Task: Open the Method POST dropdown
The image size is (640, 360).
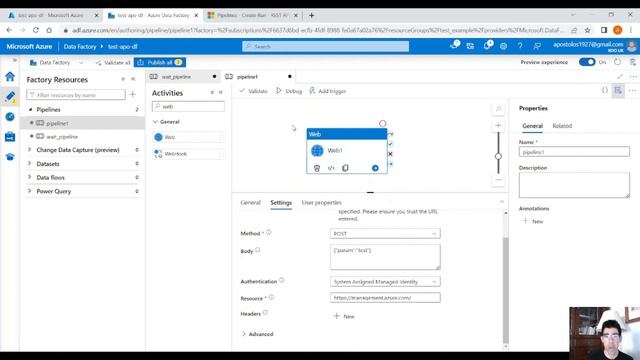Action: pyautogui.click(x=385, y=233)
